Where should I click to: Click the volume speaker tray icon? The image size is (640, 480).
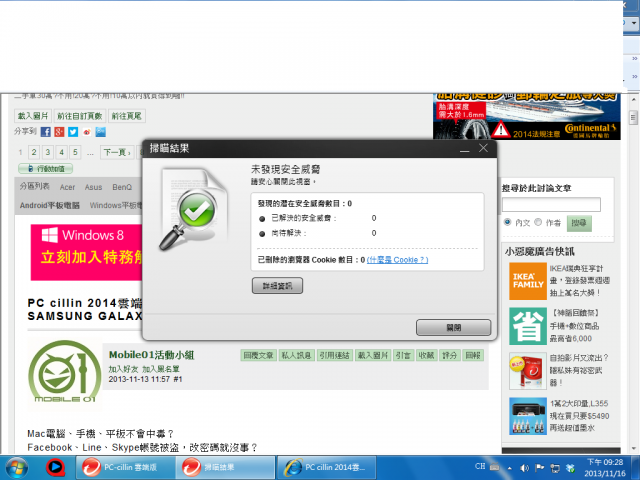coord(524,468)
